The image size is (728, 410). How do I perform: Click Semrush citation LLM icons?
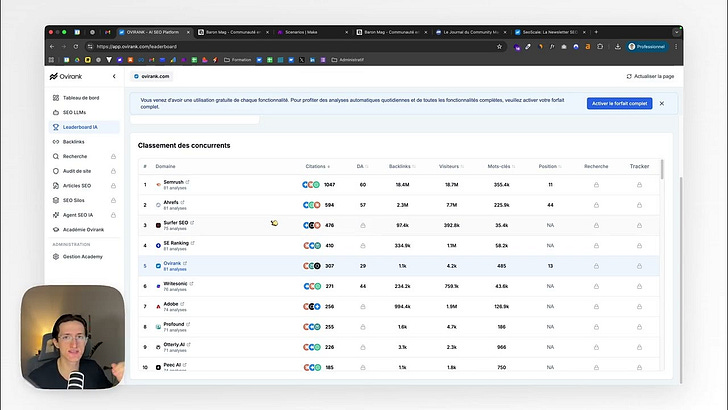311,185
